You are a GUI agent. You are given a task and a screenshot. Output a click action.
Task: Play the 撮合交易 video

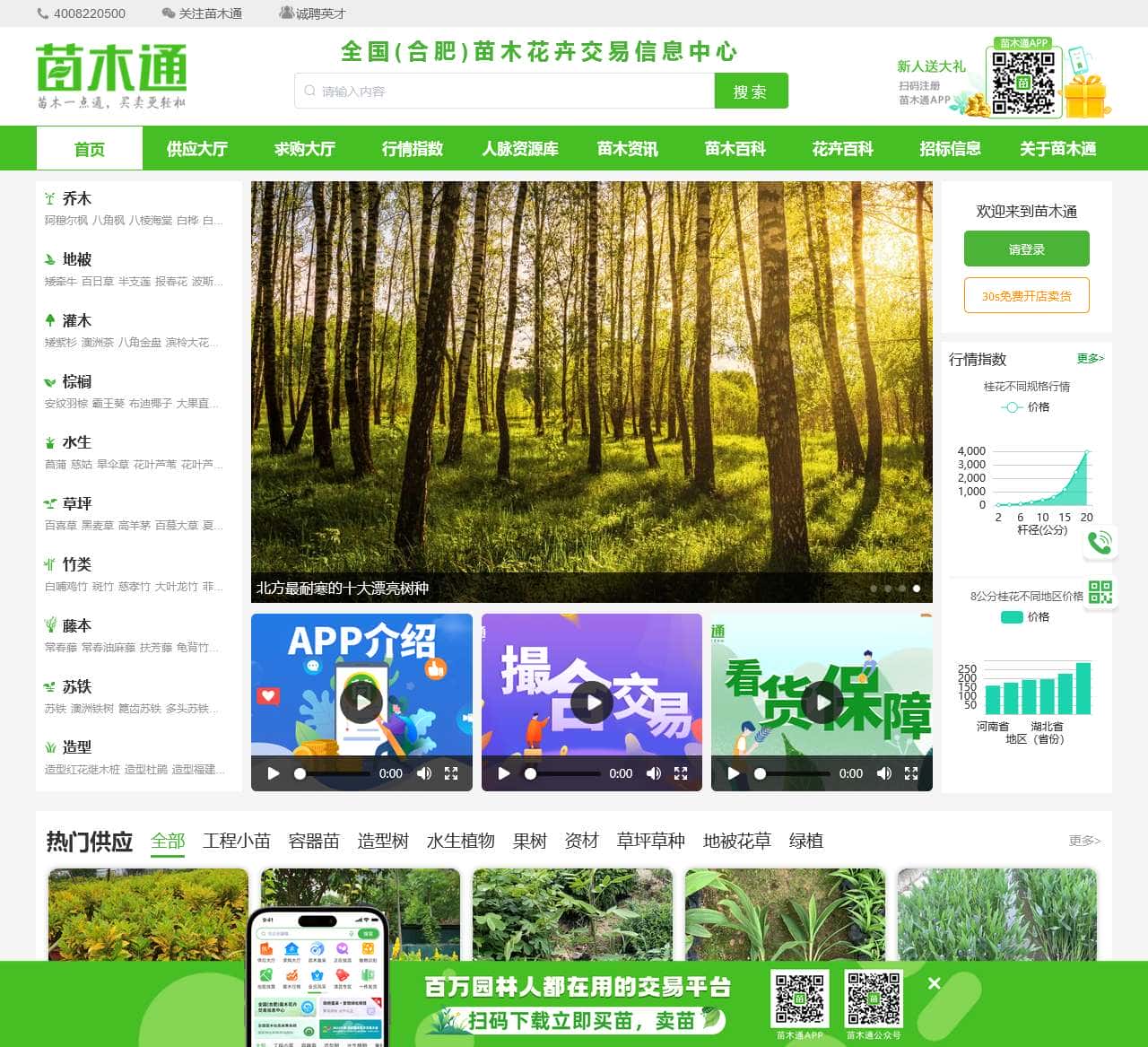click(592, 702)
